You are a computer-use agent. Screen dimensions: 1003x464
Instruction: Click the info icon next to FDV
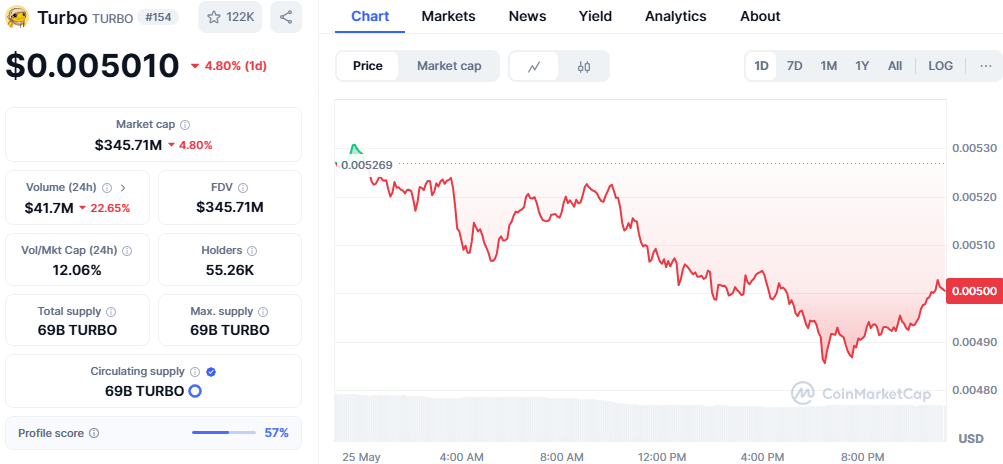pos(243,188)
